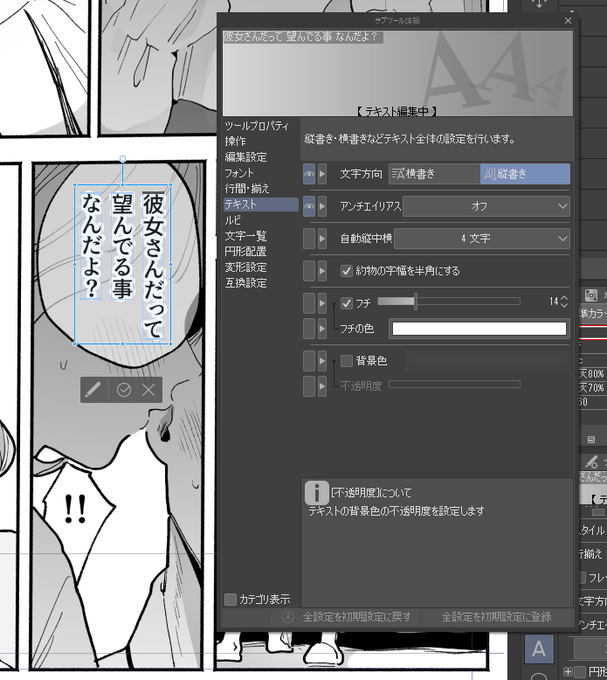Uncheck 約物の字幅を半角にする checkbox
Viewport: 607px width, 680px height.
tap(346, 271)
